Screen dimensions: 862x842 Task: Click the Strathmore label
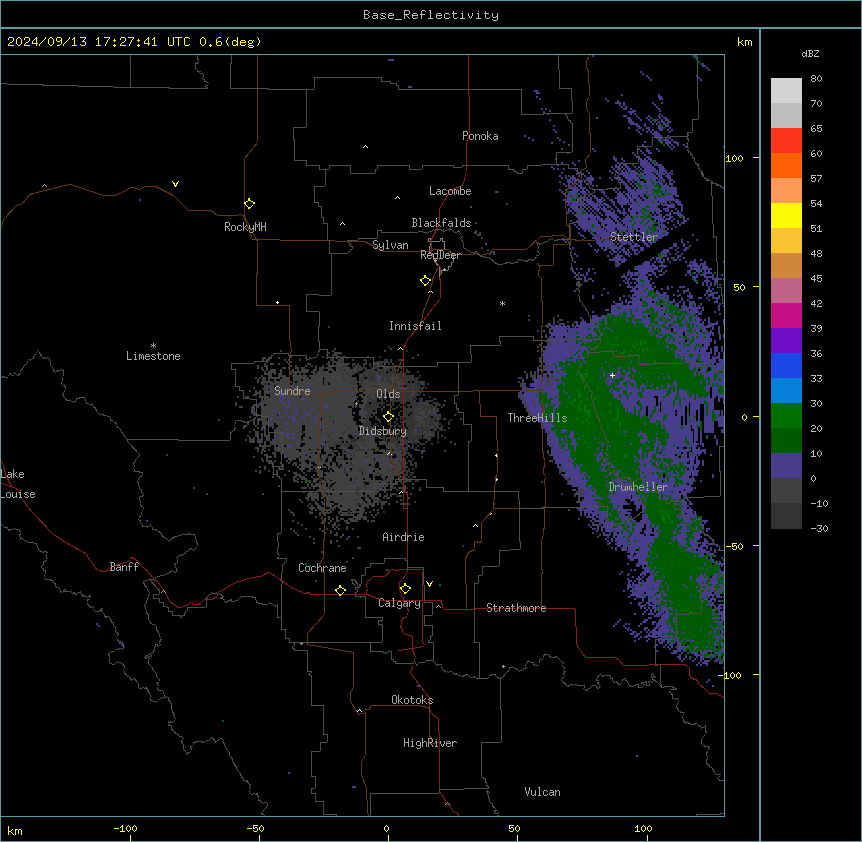516,608
